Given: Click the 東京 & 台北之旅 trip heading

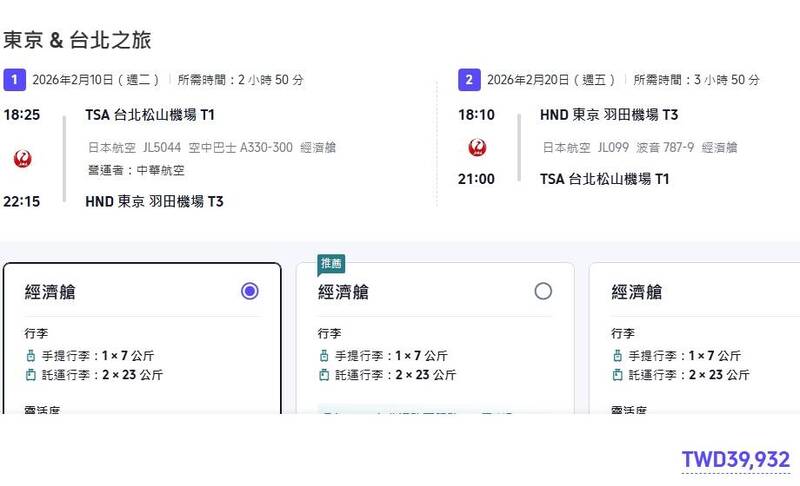Looking at the screenshot, I should pyautogui.click(x=77, y=40).
